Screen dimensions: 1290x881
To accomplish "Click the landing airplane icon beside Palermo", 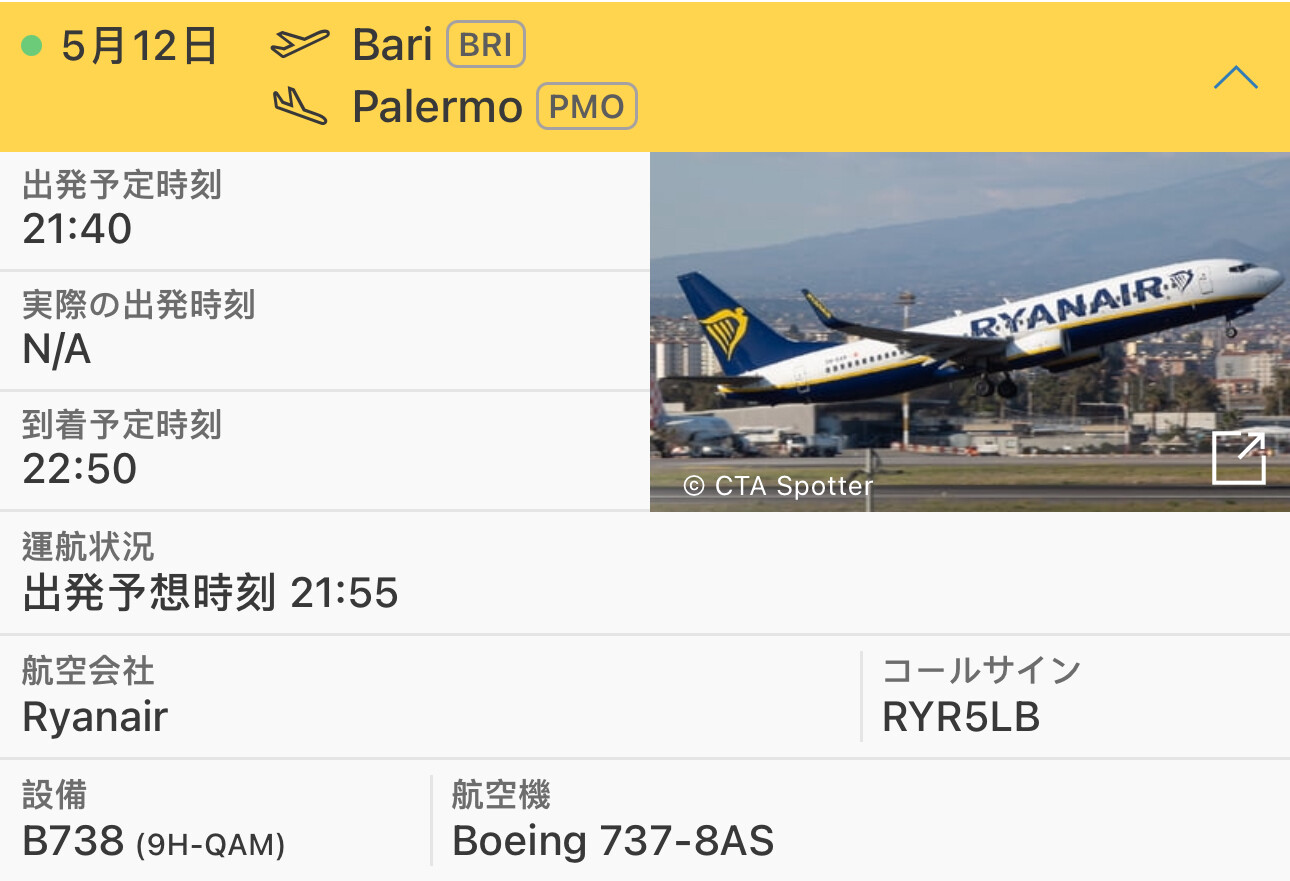I will tap(300, 106).
